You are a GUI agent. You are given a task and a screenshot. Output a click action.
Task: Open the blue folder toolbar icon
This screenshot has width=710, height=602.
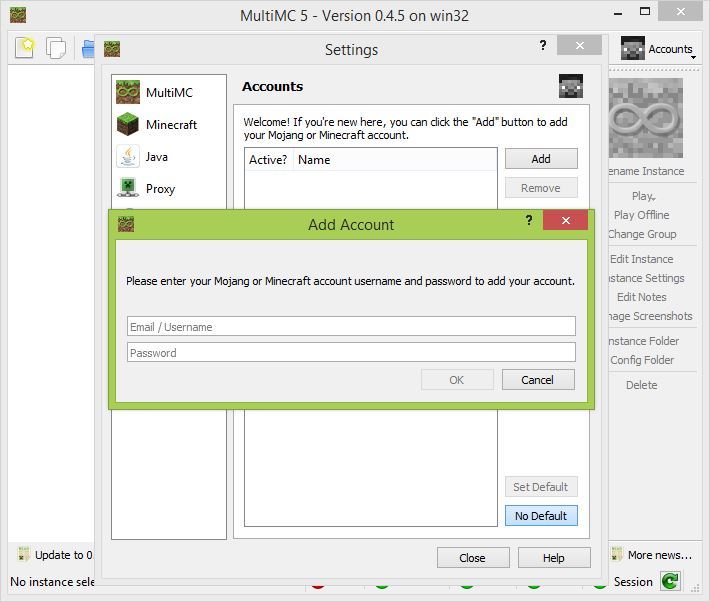coord(88,48)
